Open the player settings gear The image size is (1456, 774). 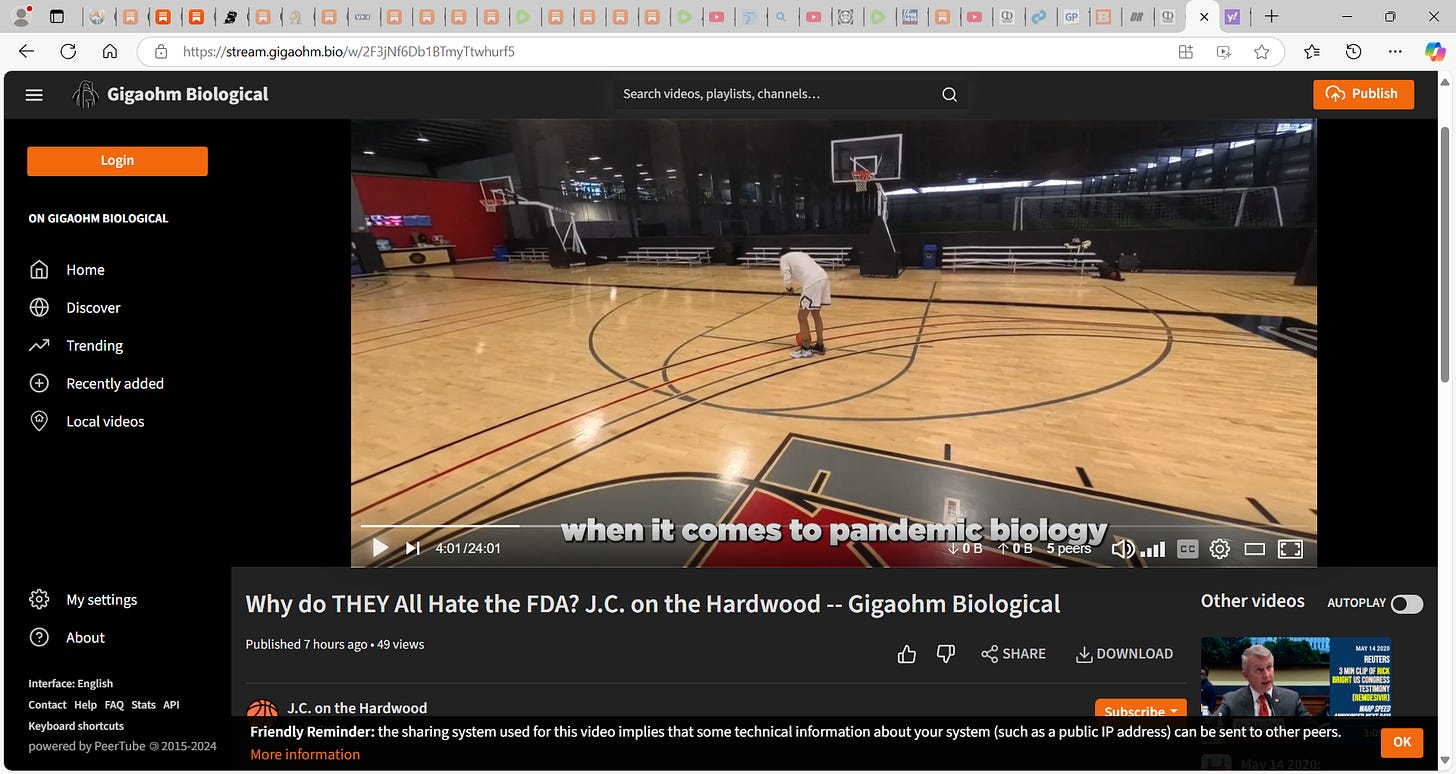click(1219, 549)
